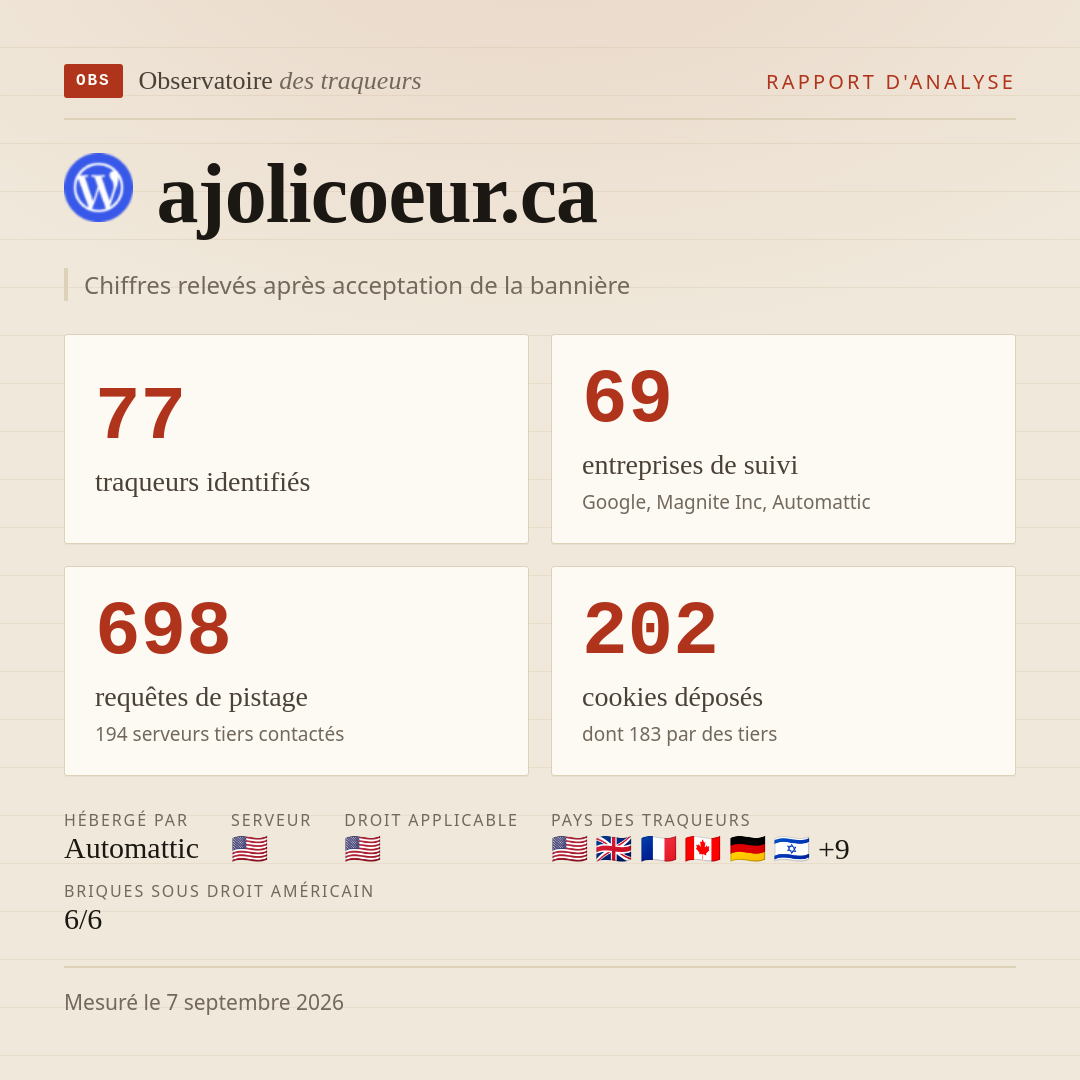Click the 202 value in the cookies déposés card
1080x1080 pixels.
pyautogui.click(x=650, y=629)
